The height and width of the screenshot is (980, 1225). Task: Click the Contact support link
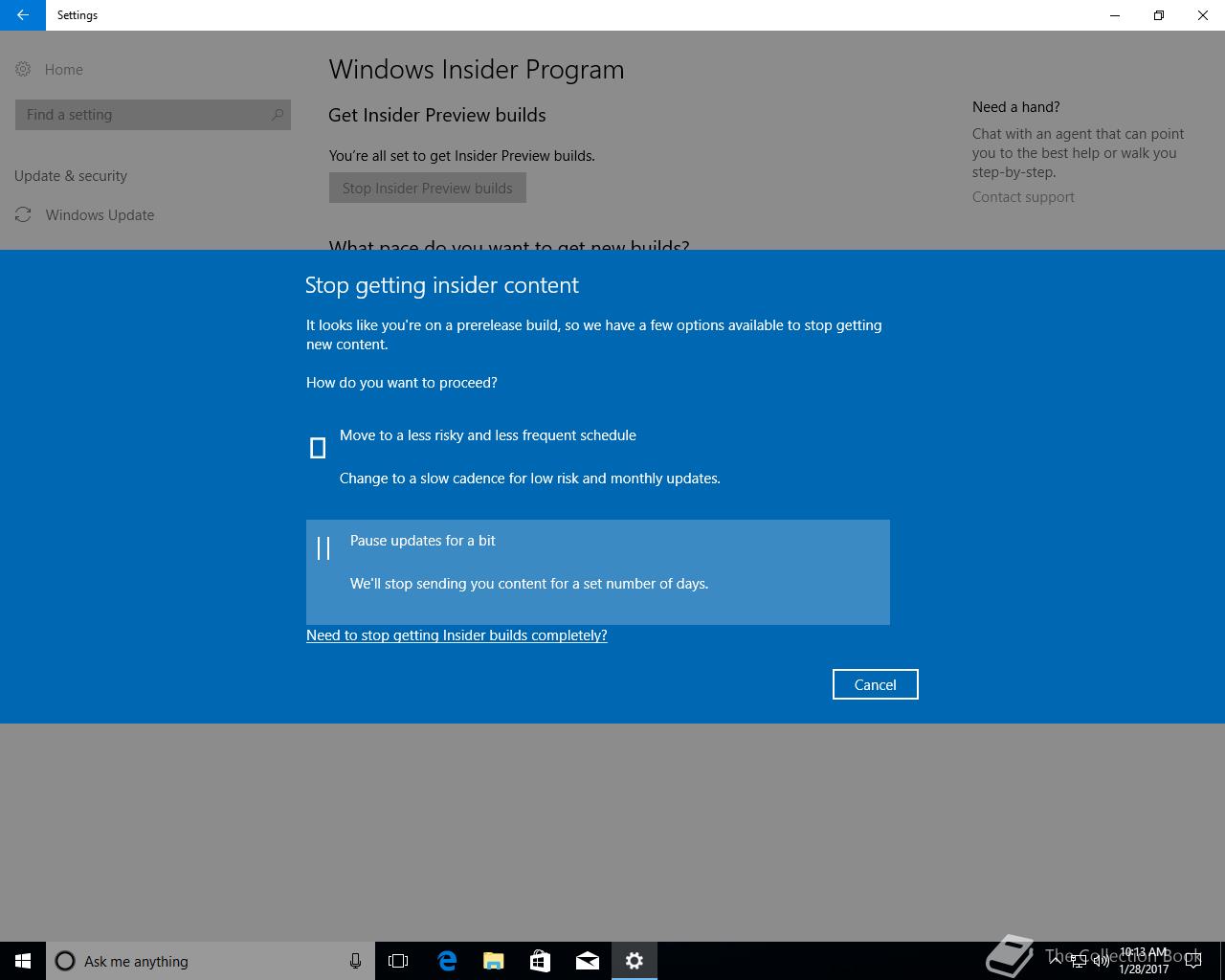coord(1023,197)
